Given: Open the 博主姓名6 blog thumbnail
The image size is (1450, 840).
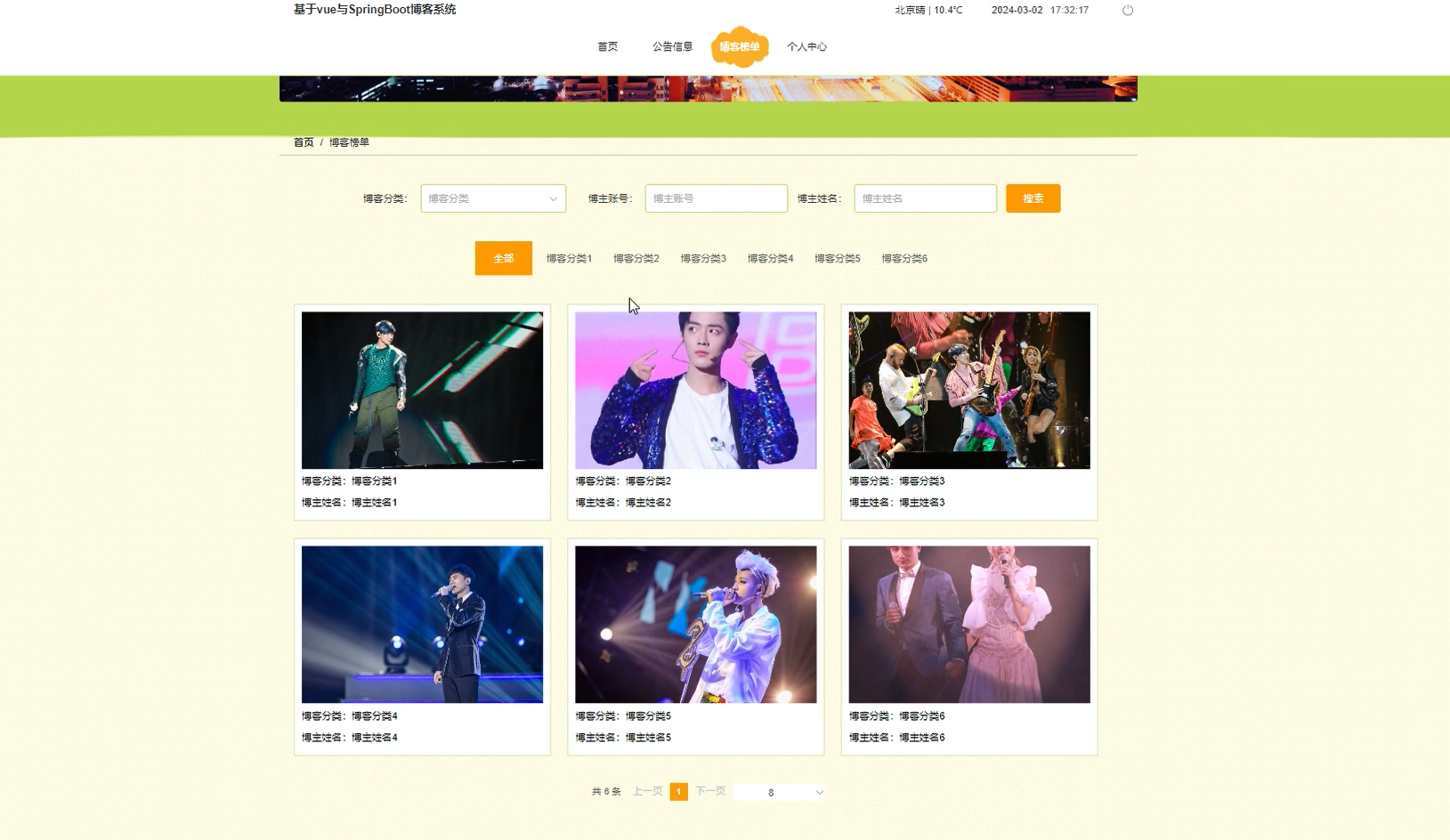Looking at the screenshot, I should (969, 625).
